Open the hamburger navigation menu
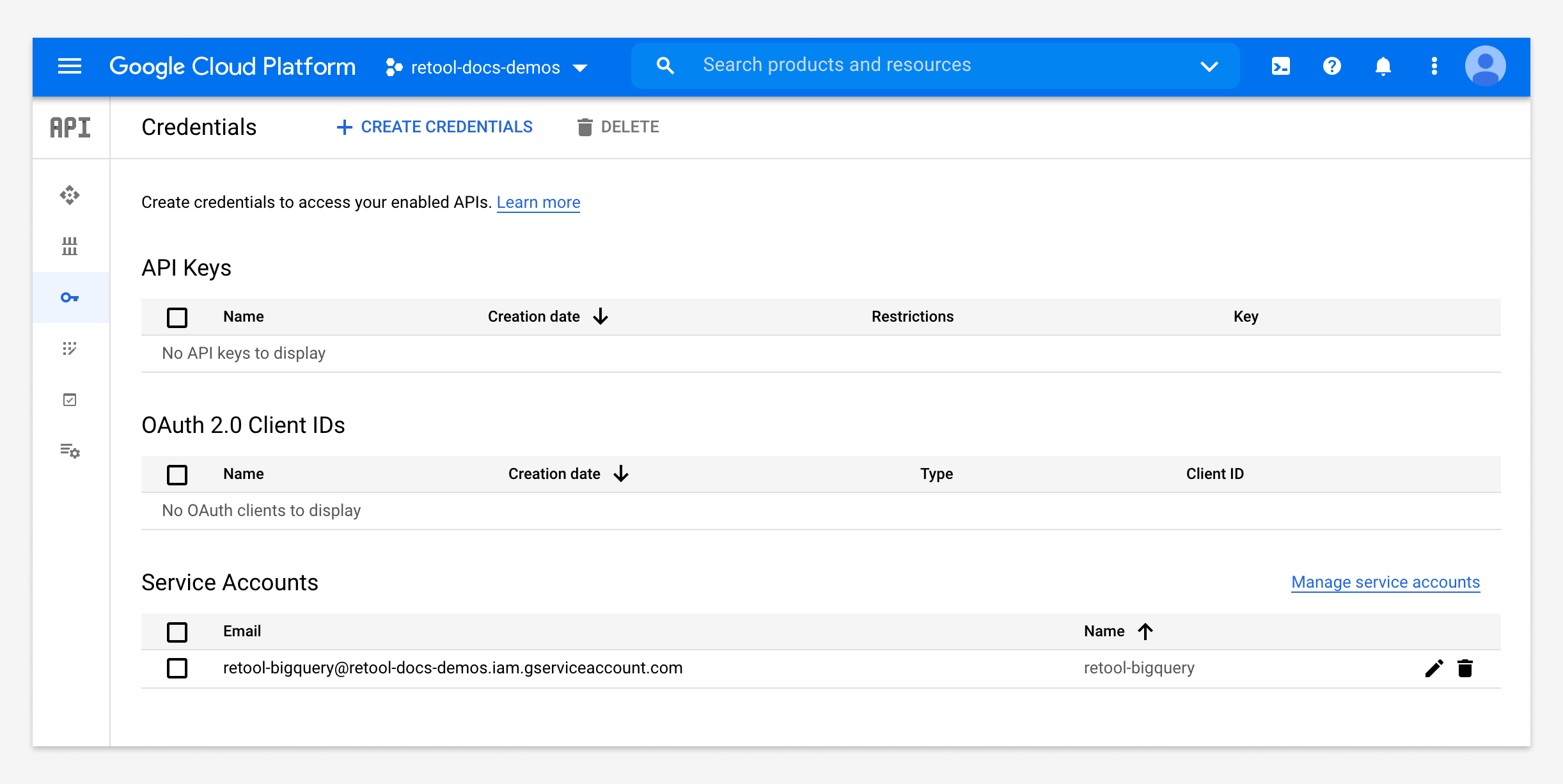 (x=70, y=67)
